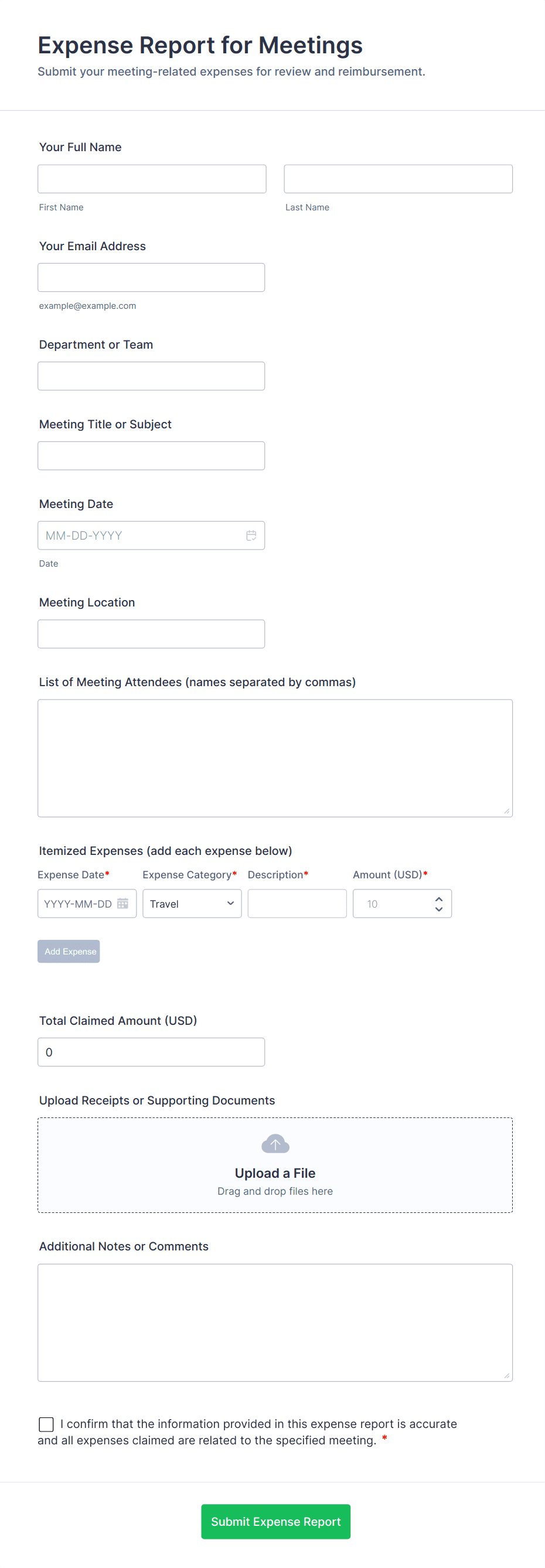This screenshot has width=545, height=1568.
Task: Click the cloud upload icon
Action: click(x=275, y=1143)
